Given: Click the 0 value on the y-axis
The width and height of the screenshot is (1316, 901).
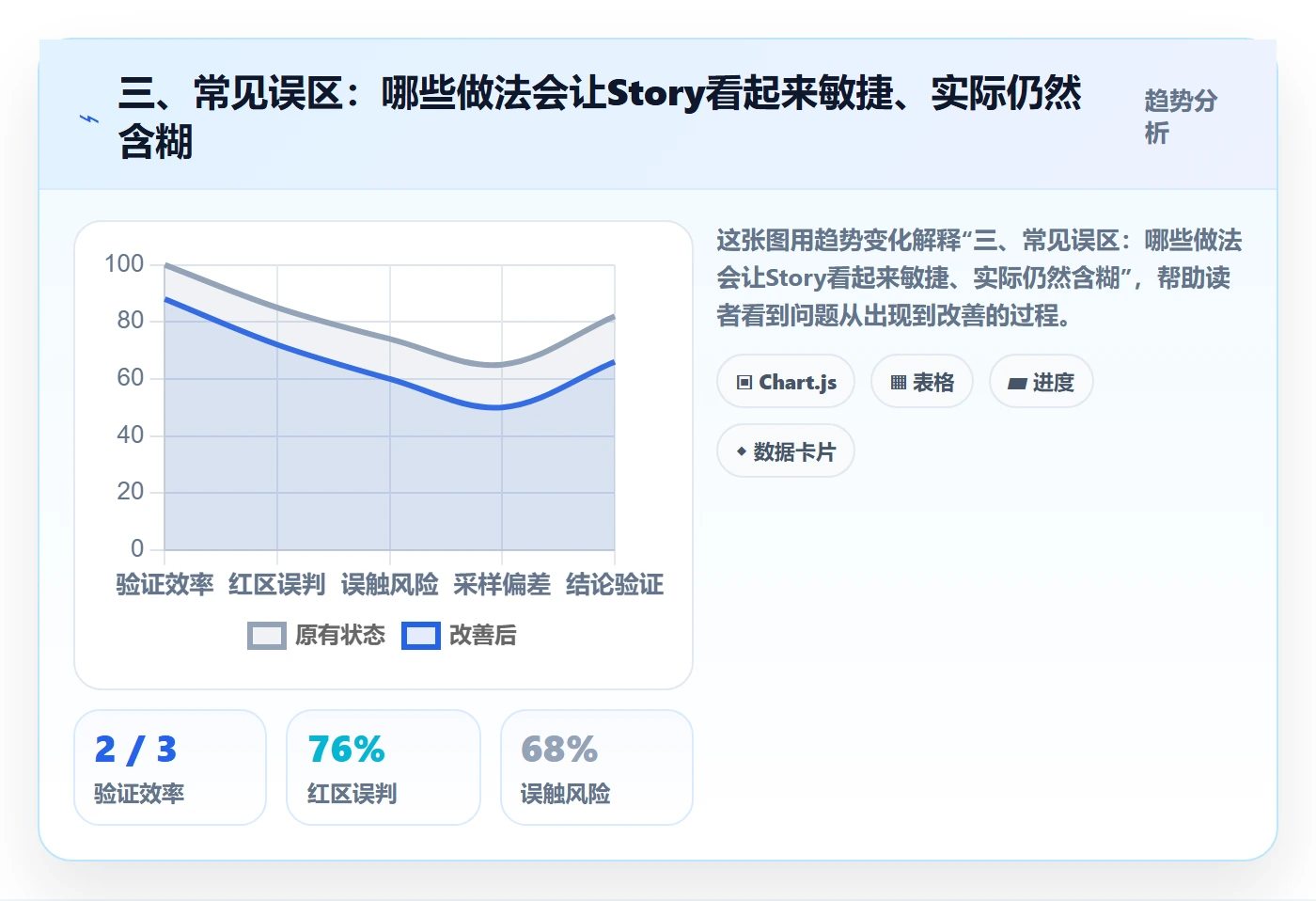Looking at the screenshot, I should pyautogui.click(x=137, y=549).
